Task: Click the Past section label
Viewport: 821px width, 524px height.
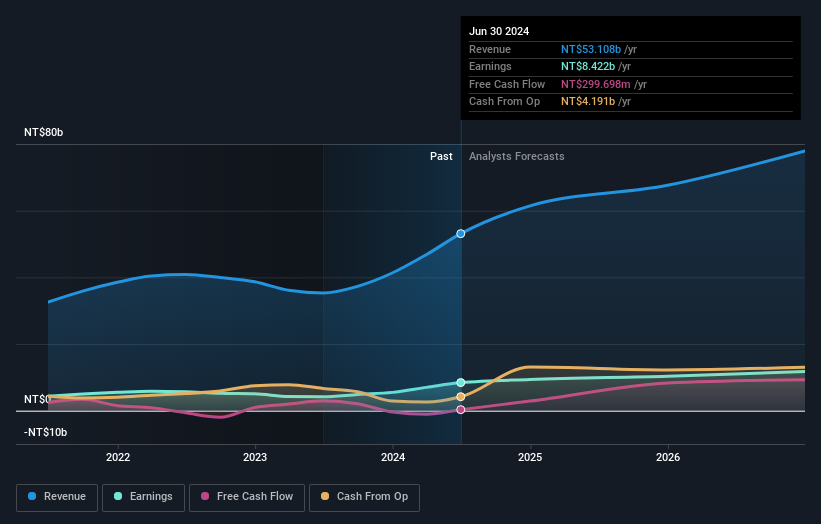Action: click(x=441, y=156)
